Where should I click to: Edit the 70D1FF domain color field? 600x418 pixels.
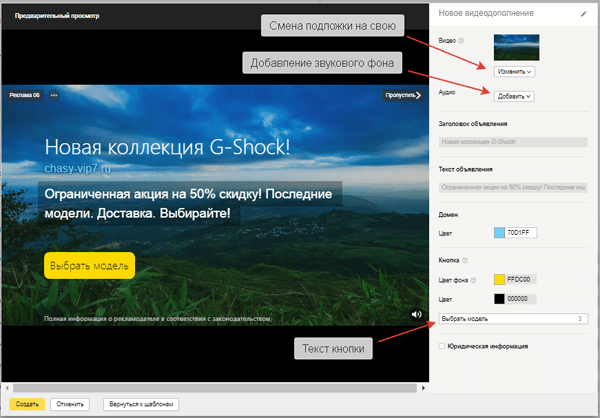(521, 233)
